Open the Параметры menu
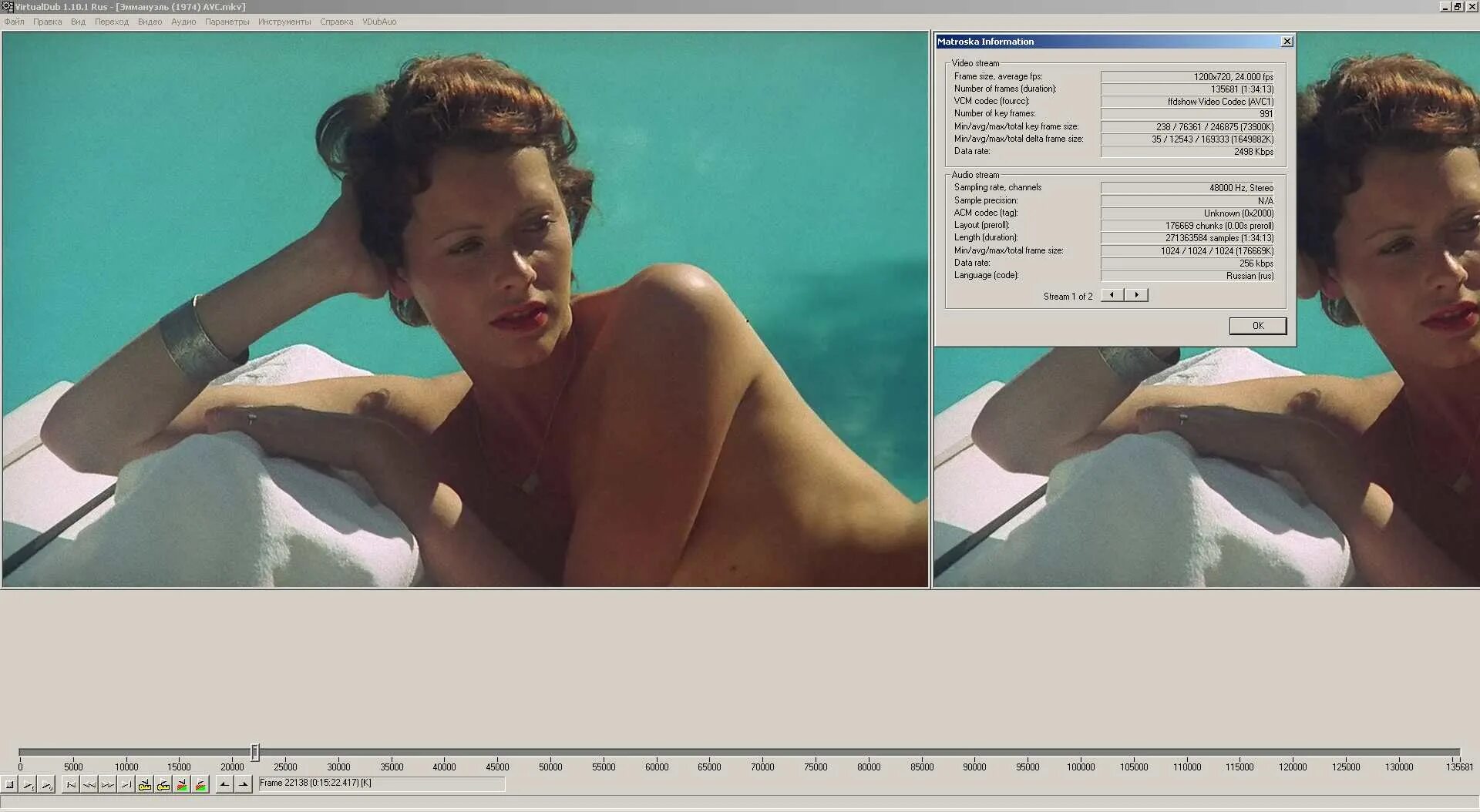 (227, 22)
